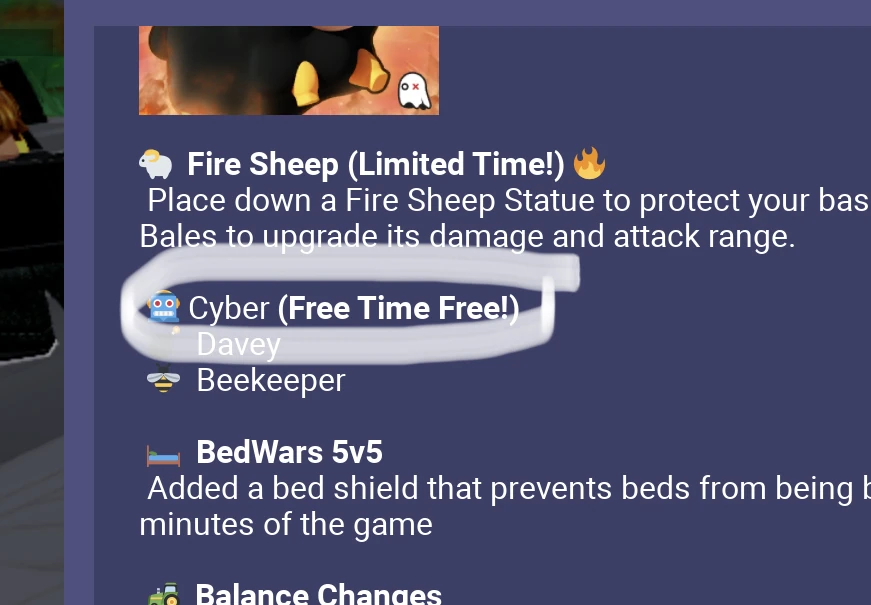Click the small icon left of Davey
This screenshot has height=605, width=871.
tap(176, 331)
